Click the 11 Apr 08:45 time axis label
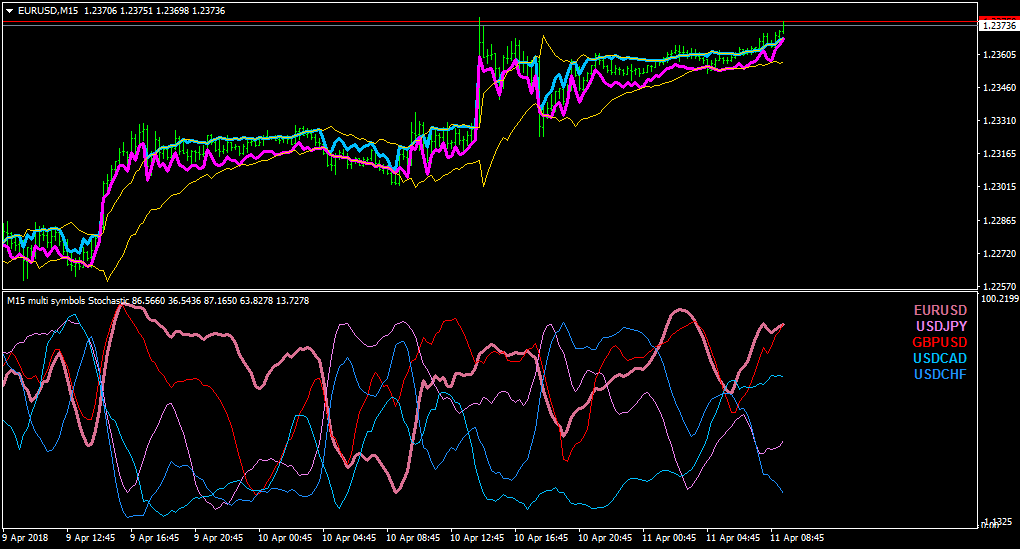 797,538
